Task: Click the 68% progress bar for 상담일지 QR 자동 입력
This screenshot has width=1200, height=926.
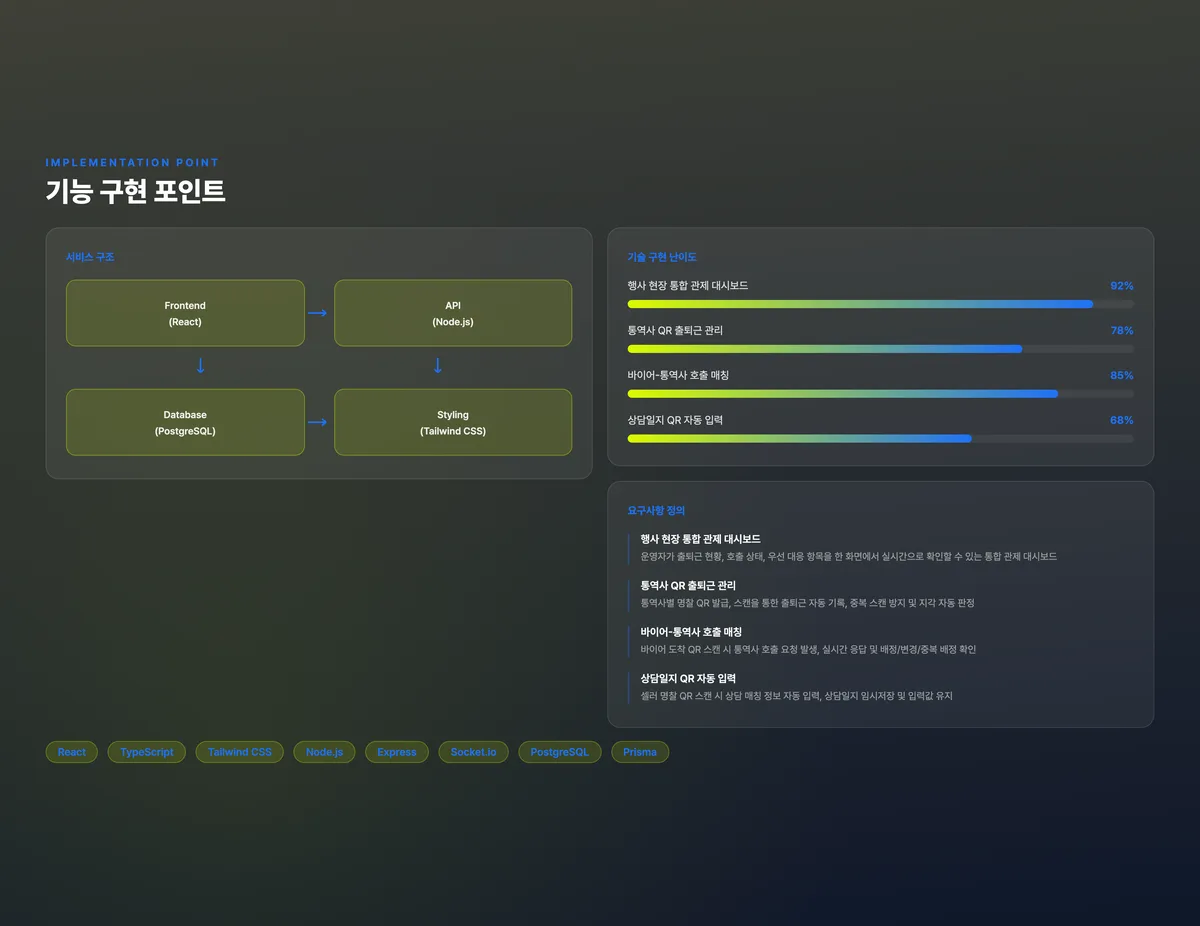Action: 881,438
